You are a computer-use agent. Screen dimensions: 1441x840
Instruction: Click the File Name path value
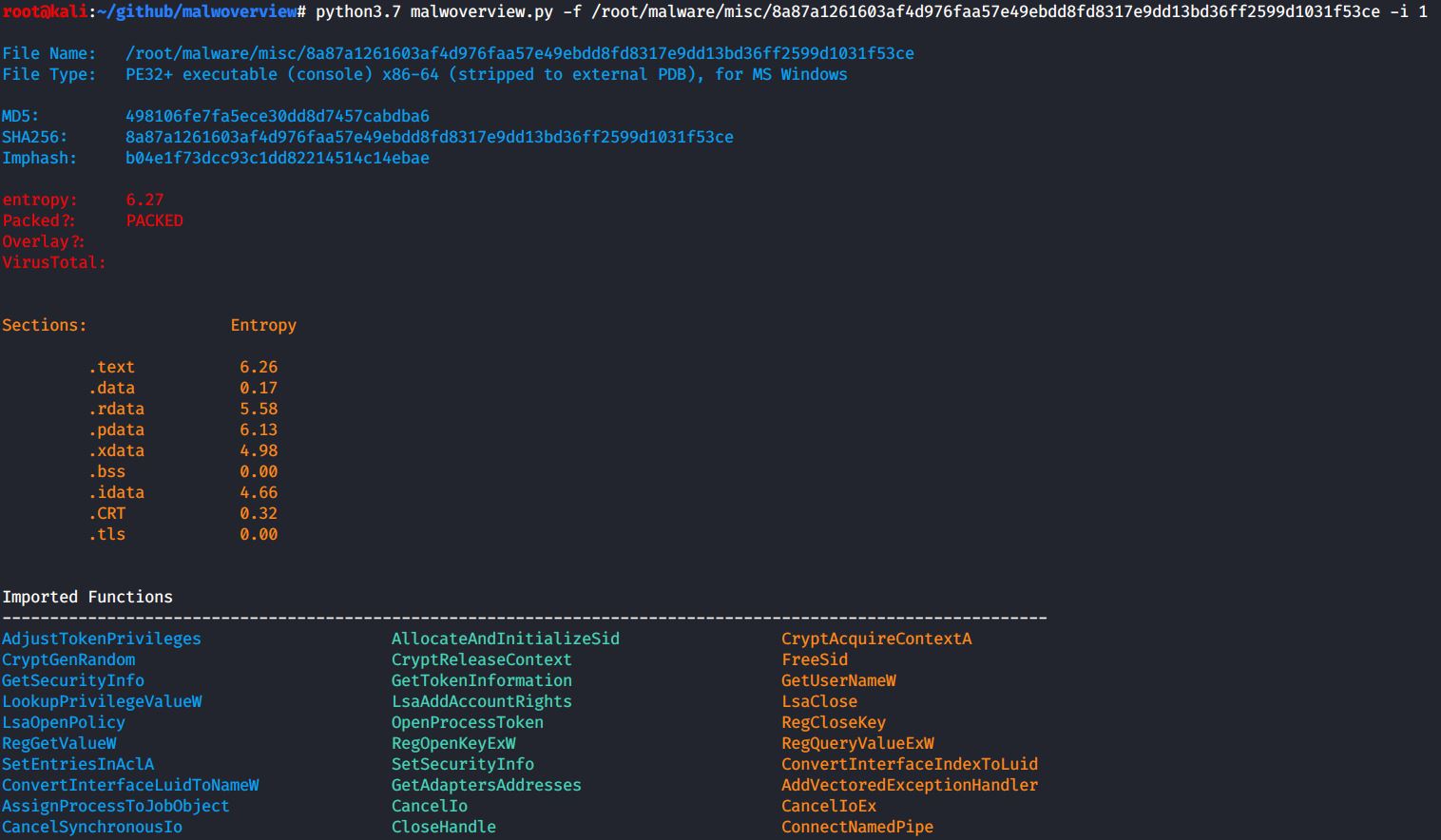click(520, 53)
